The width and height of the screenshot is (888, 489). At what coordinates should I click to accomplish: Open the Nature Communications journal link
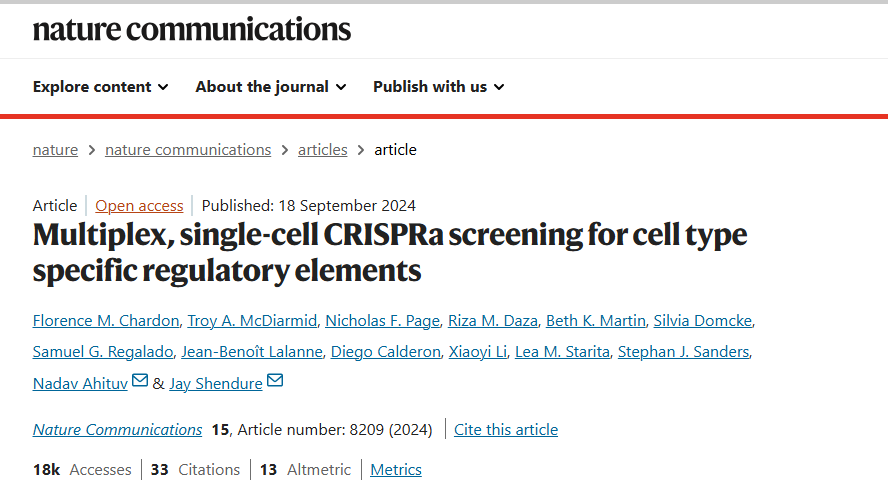point(117,430)
